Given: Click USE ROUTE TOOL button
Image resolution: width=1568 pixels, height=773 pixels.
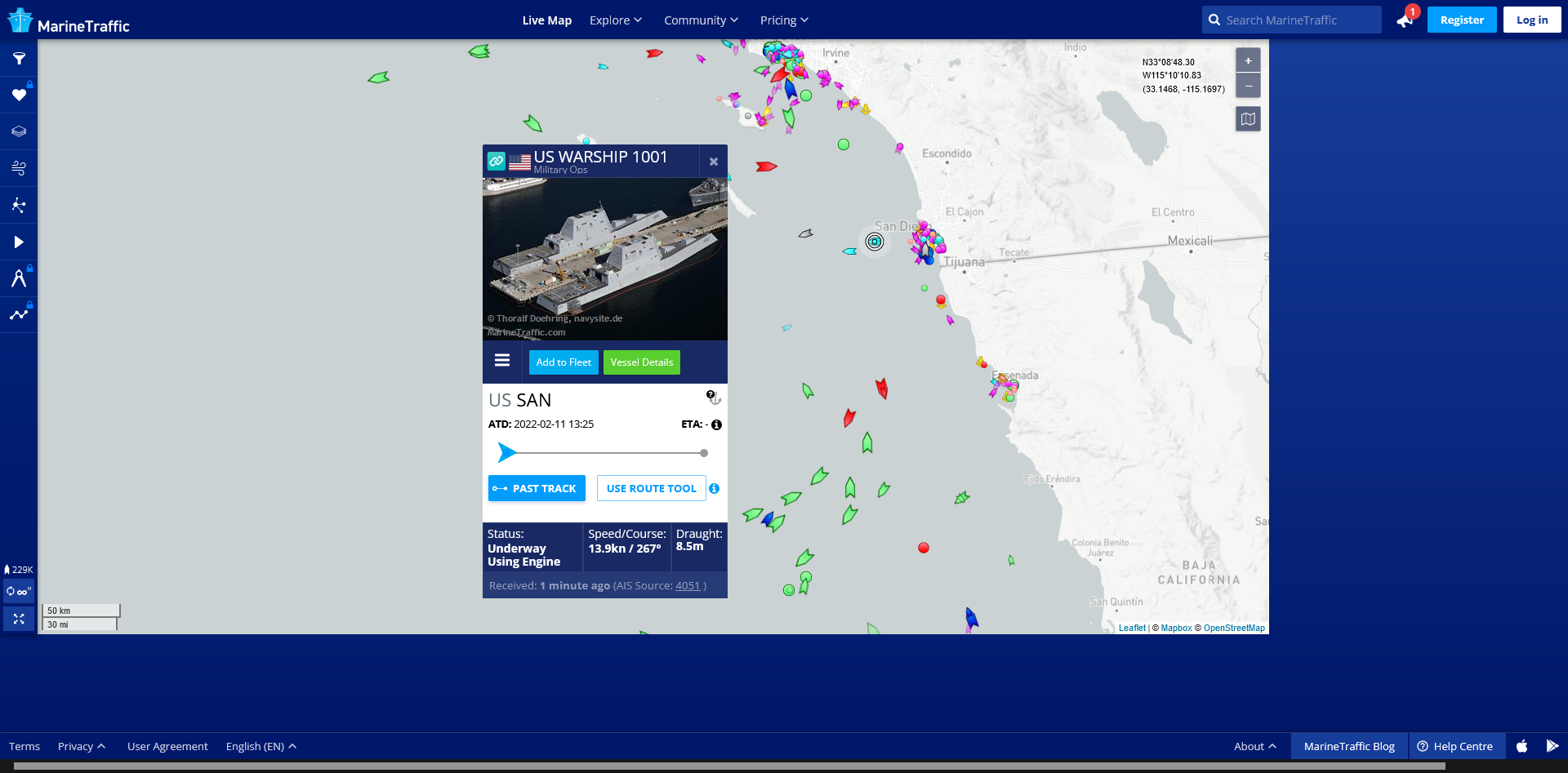Looking at the screenshot, I should click(x=652, y=488).
